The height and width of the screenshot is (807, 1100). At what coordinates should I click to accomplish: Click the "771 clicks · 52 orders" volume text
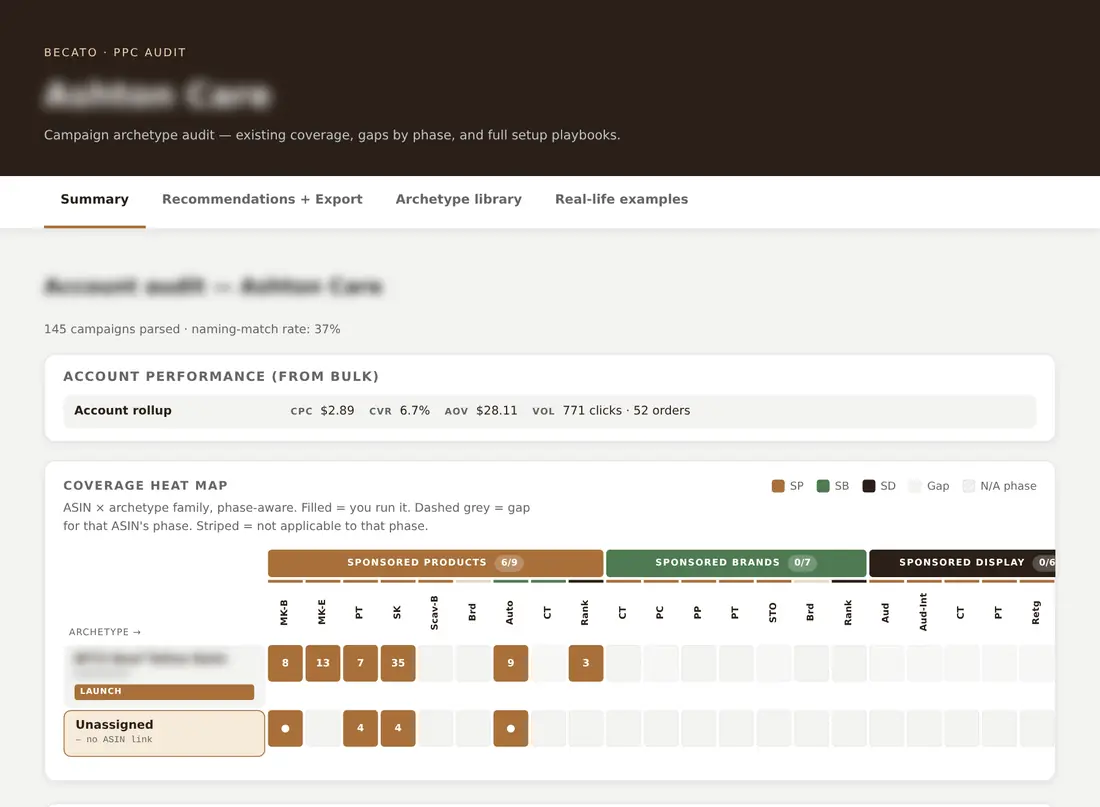tap(626, 411)
